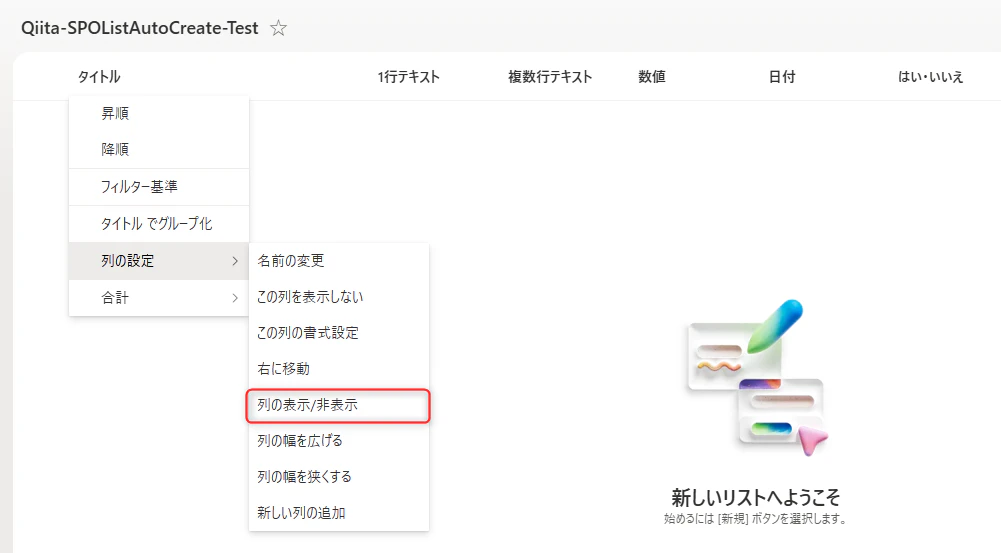Screen dimensions: 1001x553
Task: Select 新しい列の追加
Action: (x=338, y=513)
